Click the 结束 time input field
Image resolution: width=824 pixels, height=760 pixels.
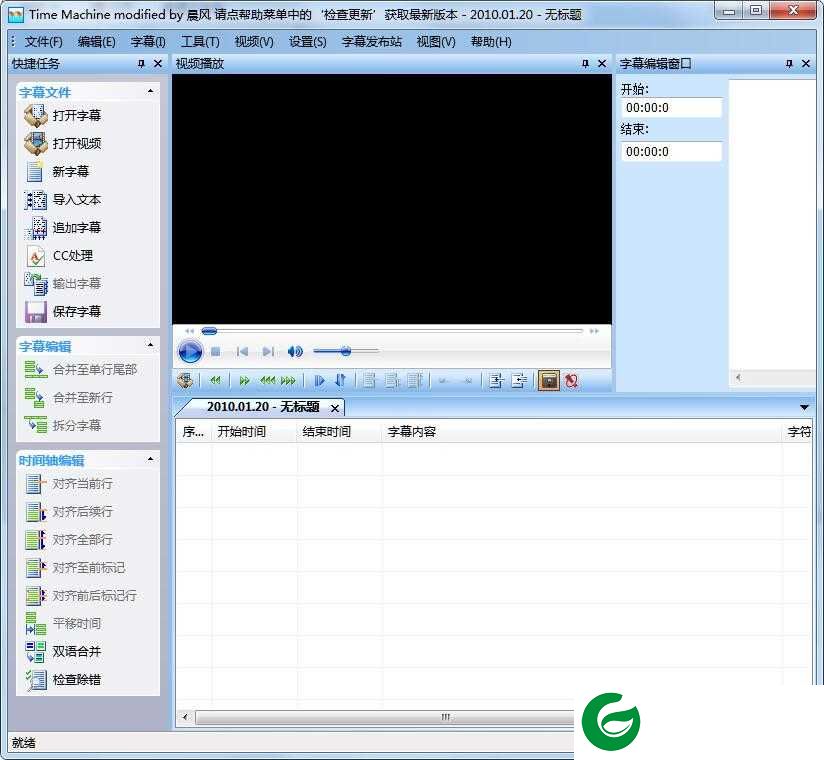(x=671, y=151)
